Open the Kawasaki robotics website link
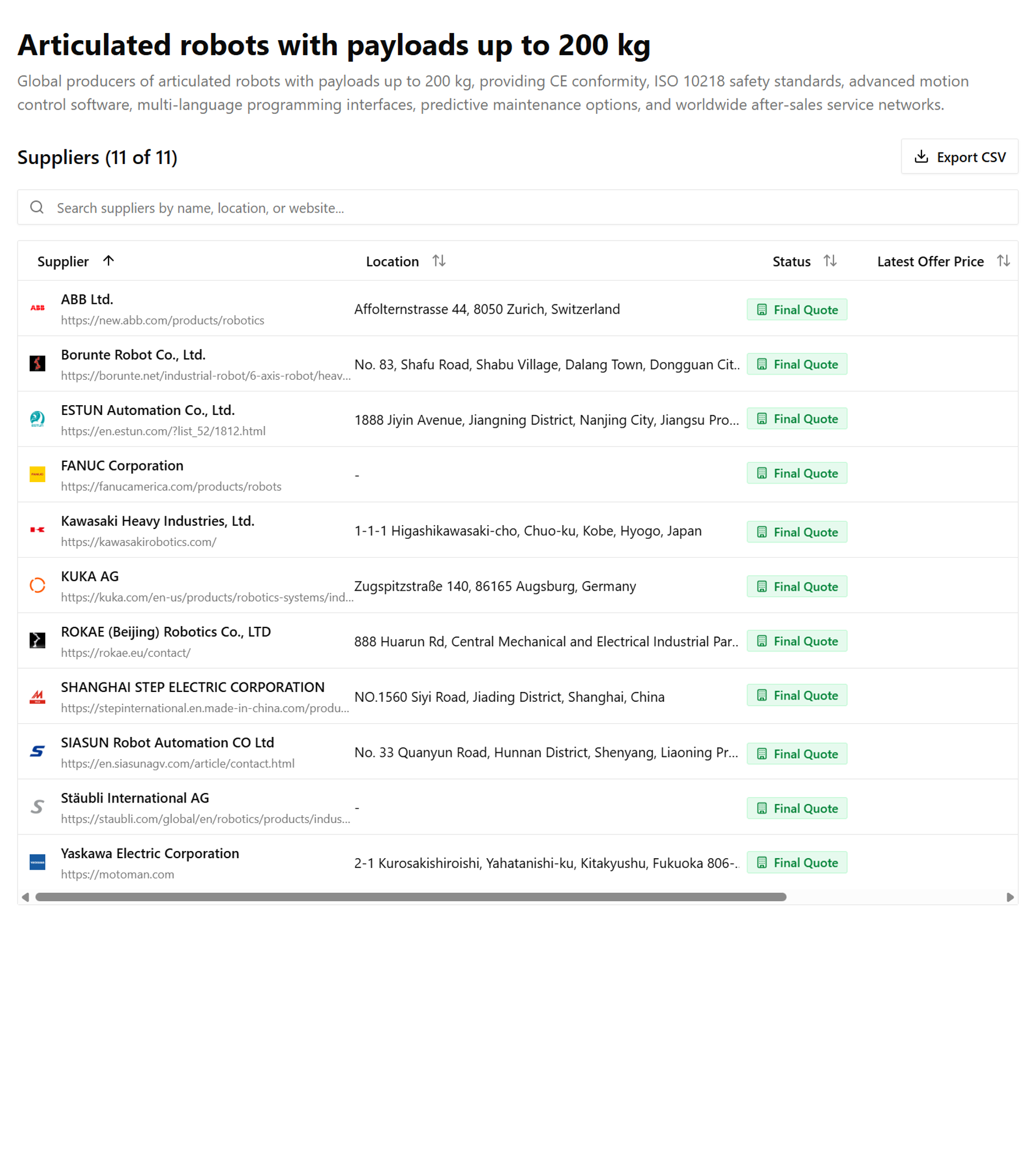 click(x=139, y=542)
